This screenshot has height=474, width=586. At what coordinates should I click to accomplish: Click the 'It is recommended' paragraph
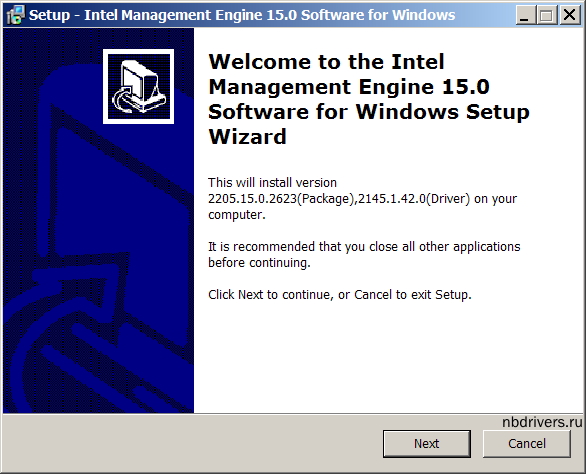364,255
